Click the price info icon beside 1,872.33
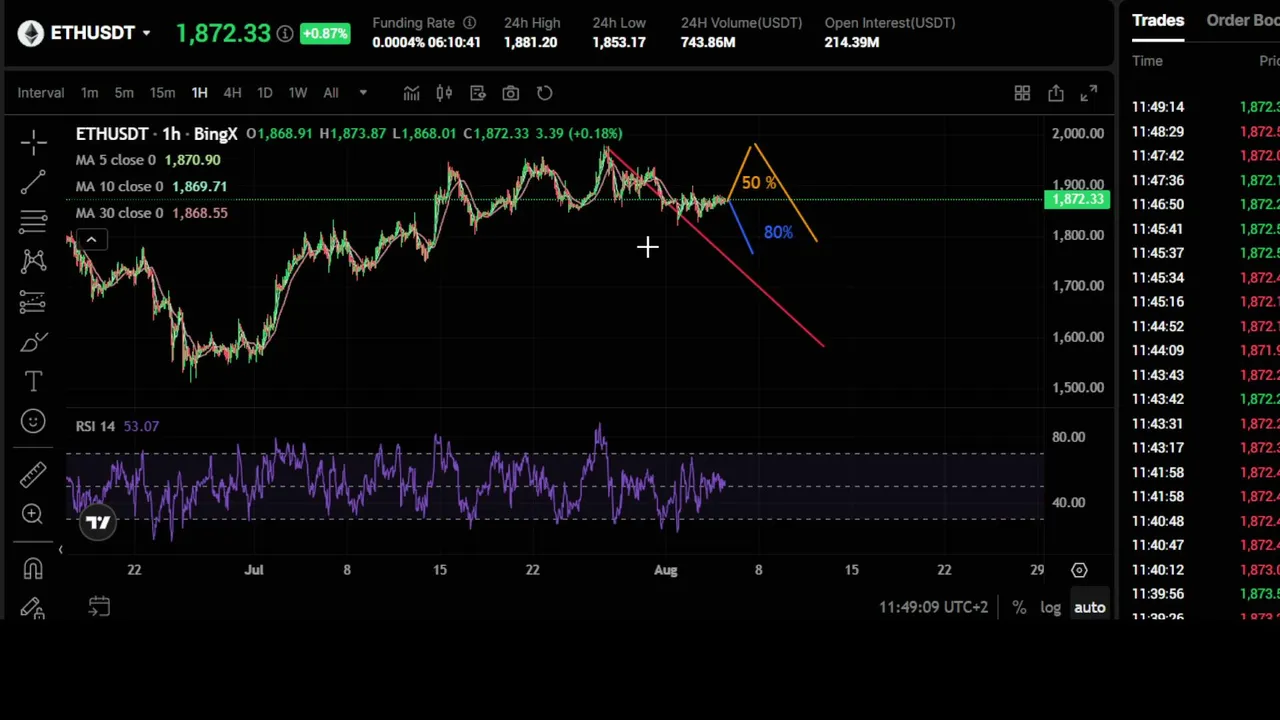1280x720 pixels. tap(285, 34)
